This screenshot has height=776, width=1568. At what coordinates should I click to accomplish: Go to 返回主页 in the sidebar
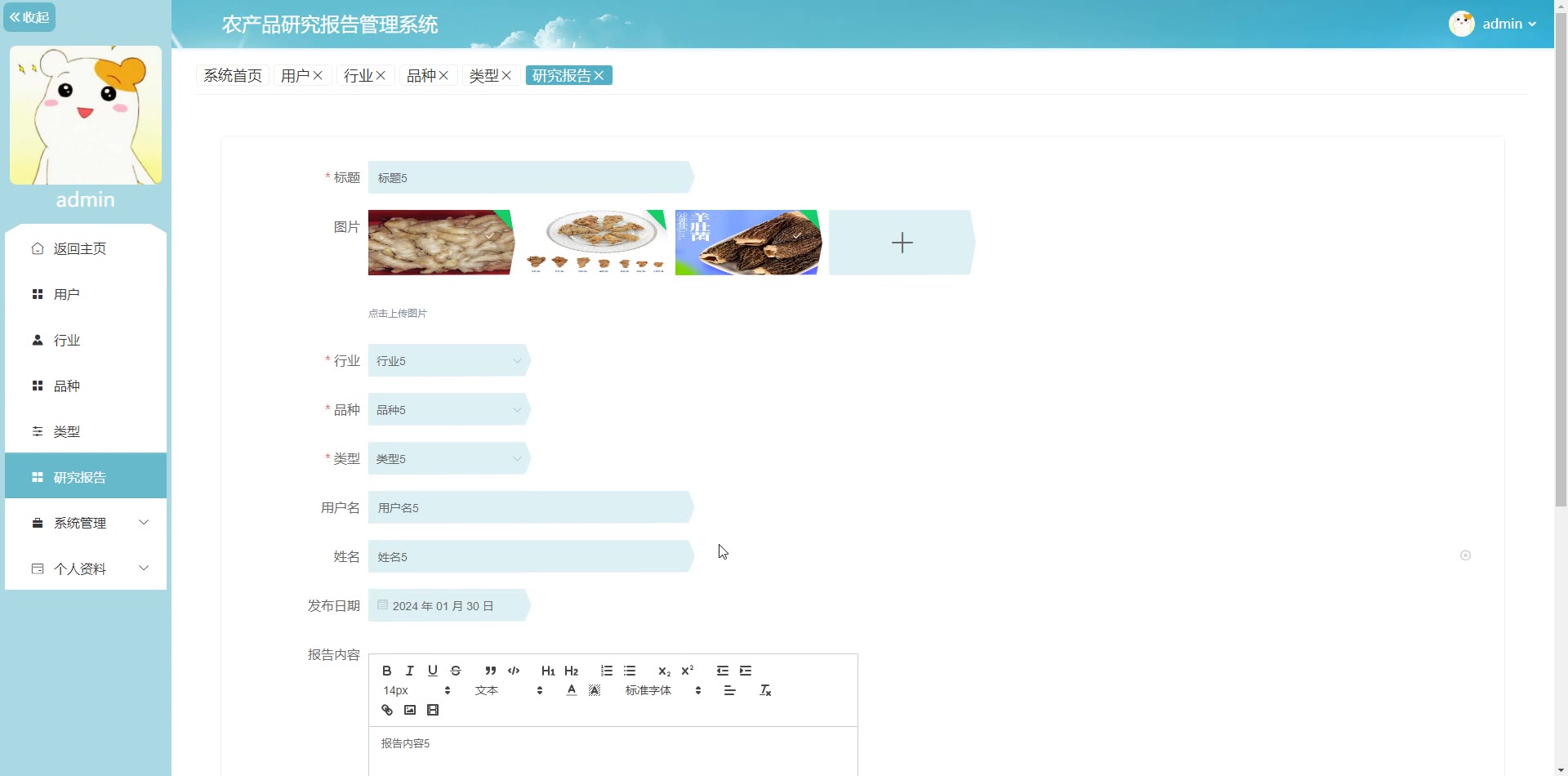[x=86, y=248]
